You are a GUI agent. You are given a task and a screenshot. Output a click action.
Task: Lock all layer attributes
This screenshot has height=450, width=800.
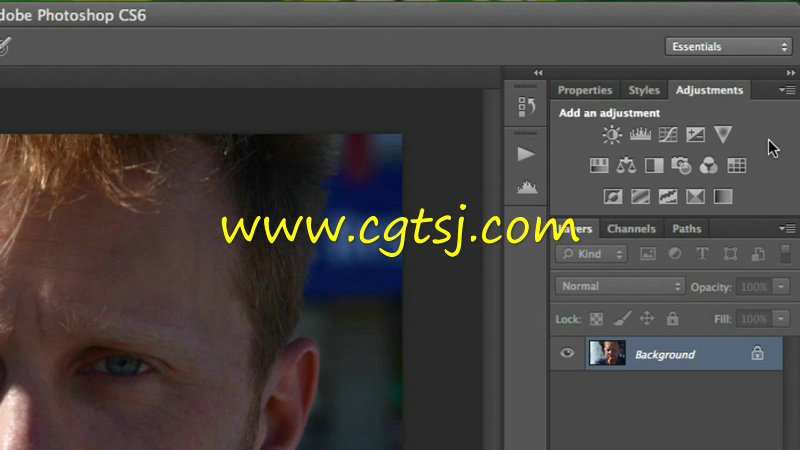672,319
